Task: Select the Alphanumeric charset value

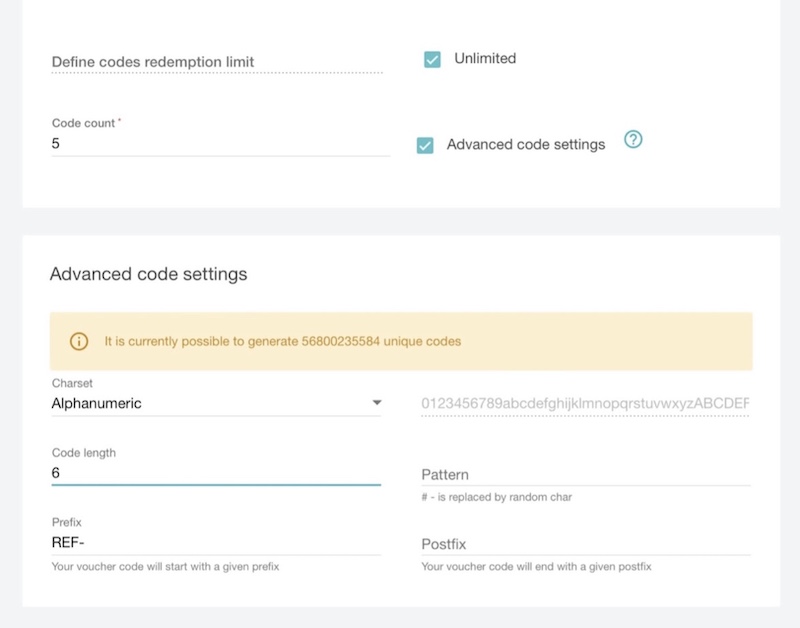Action: click(x=97, y=404)
